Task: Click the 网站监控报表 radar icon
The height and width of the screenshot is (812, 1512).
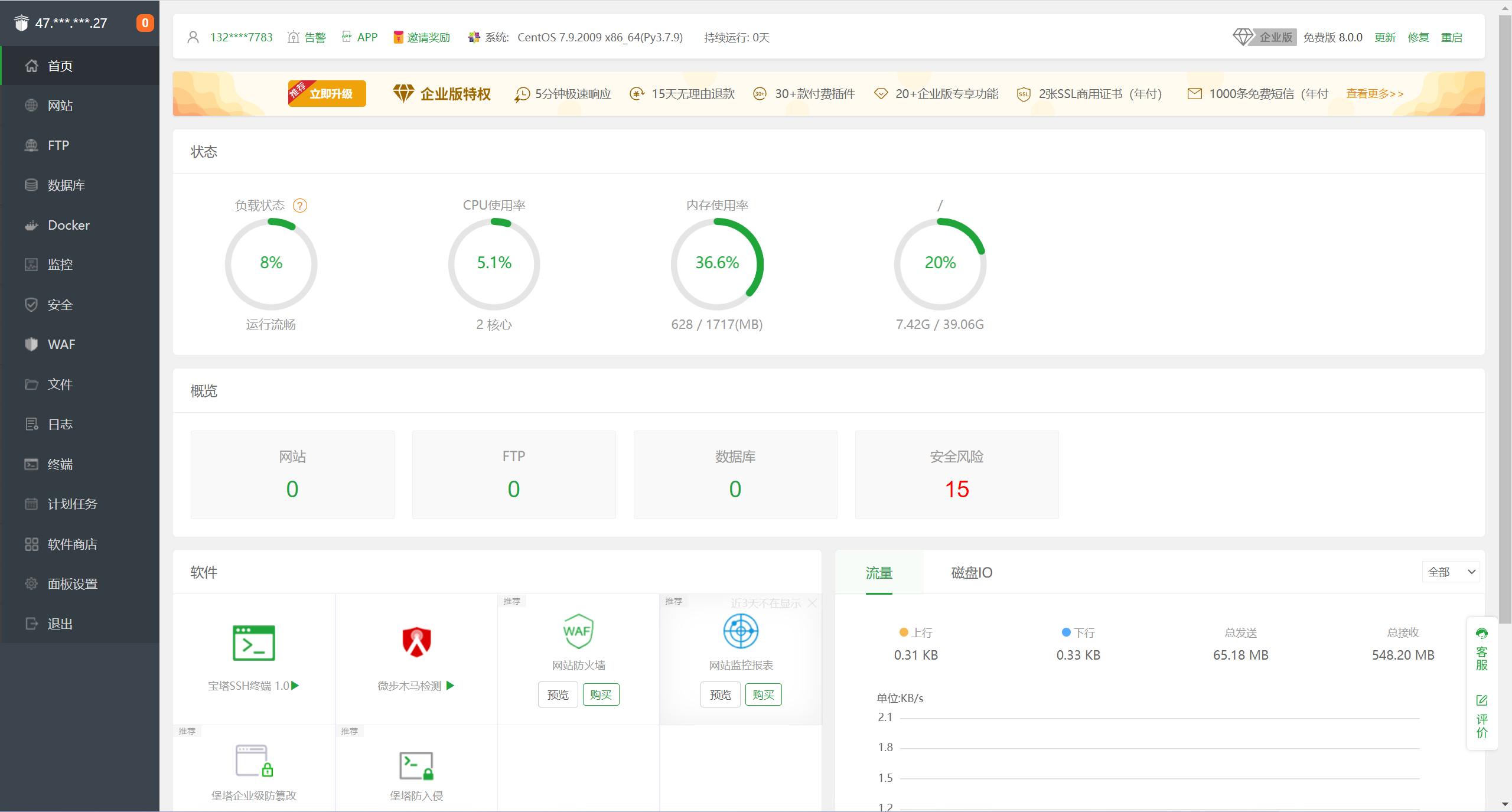Action: pos(741,631)
